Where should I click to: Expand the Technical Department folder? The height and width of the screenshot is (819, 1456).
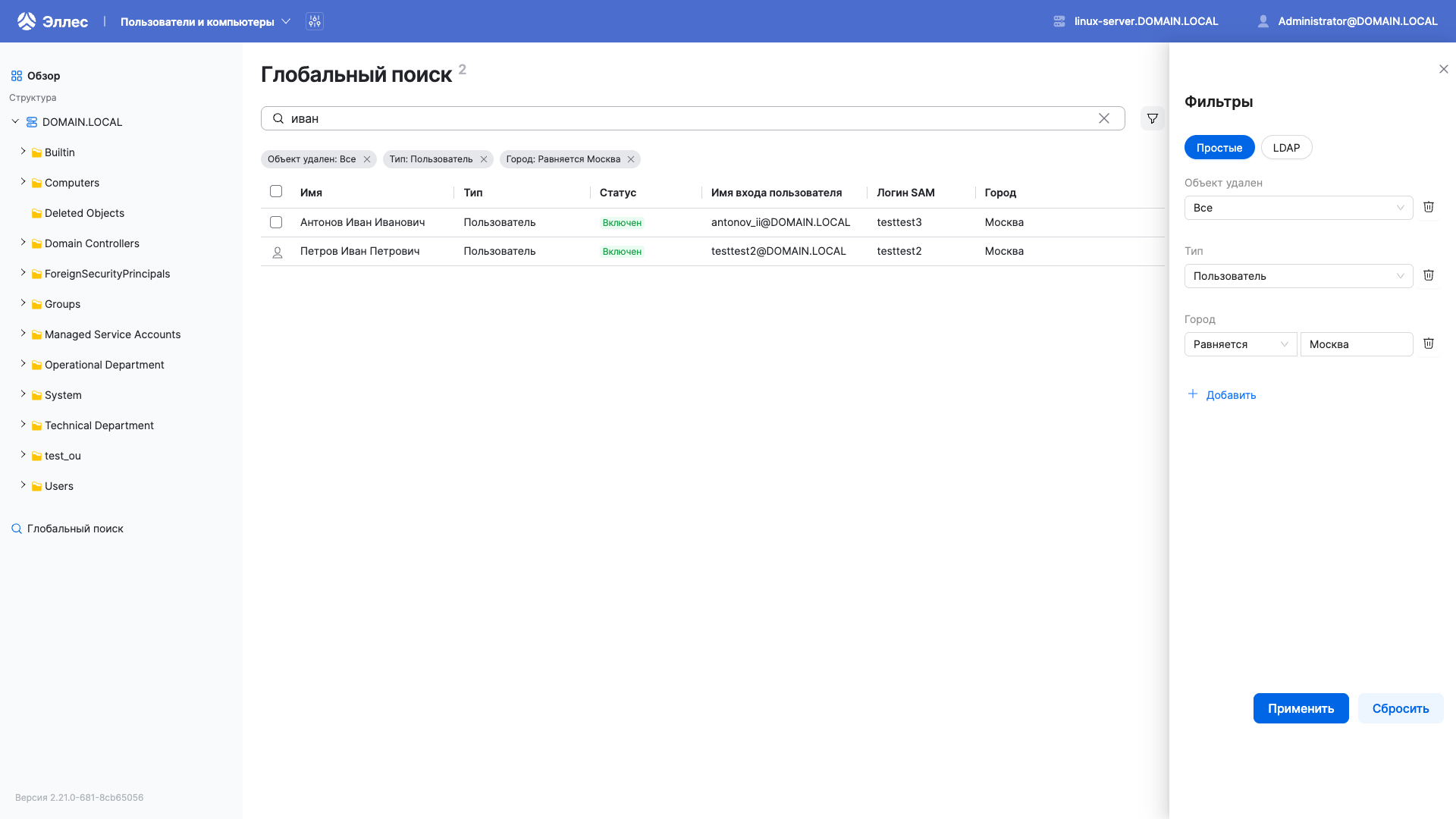[23, 425]
